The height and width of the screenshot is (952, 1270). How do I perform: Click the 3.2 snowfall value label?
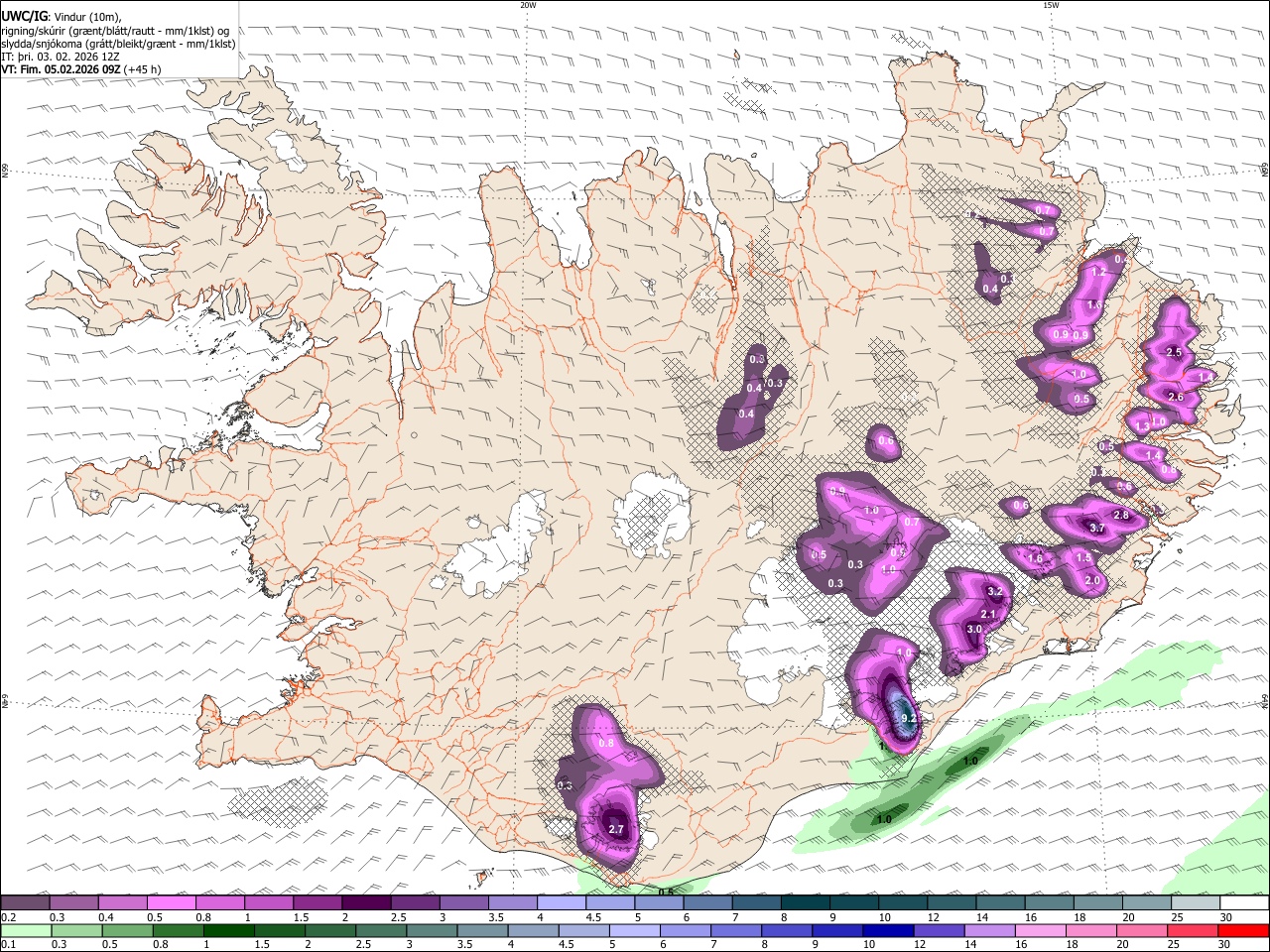click(996, 591)
